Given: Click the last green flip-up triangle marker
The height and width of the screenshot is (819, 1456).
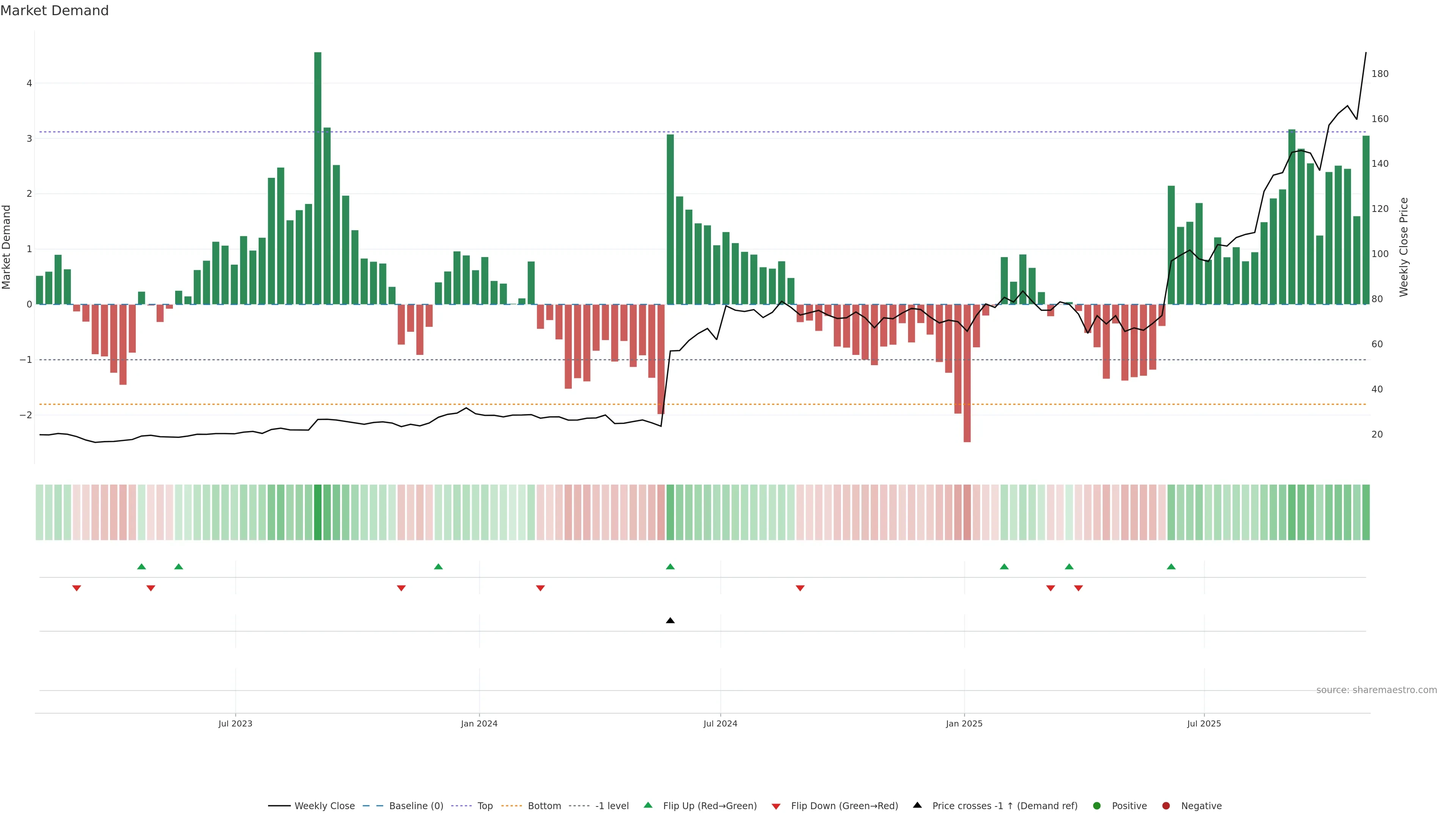Looking at the screenshot, I should 1171,566.
